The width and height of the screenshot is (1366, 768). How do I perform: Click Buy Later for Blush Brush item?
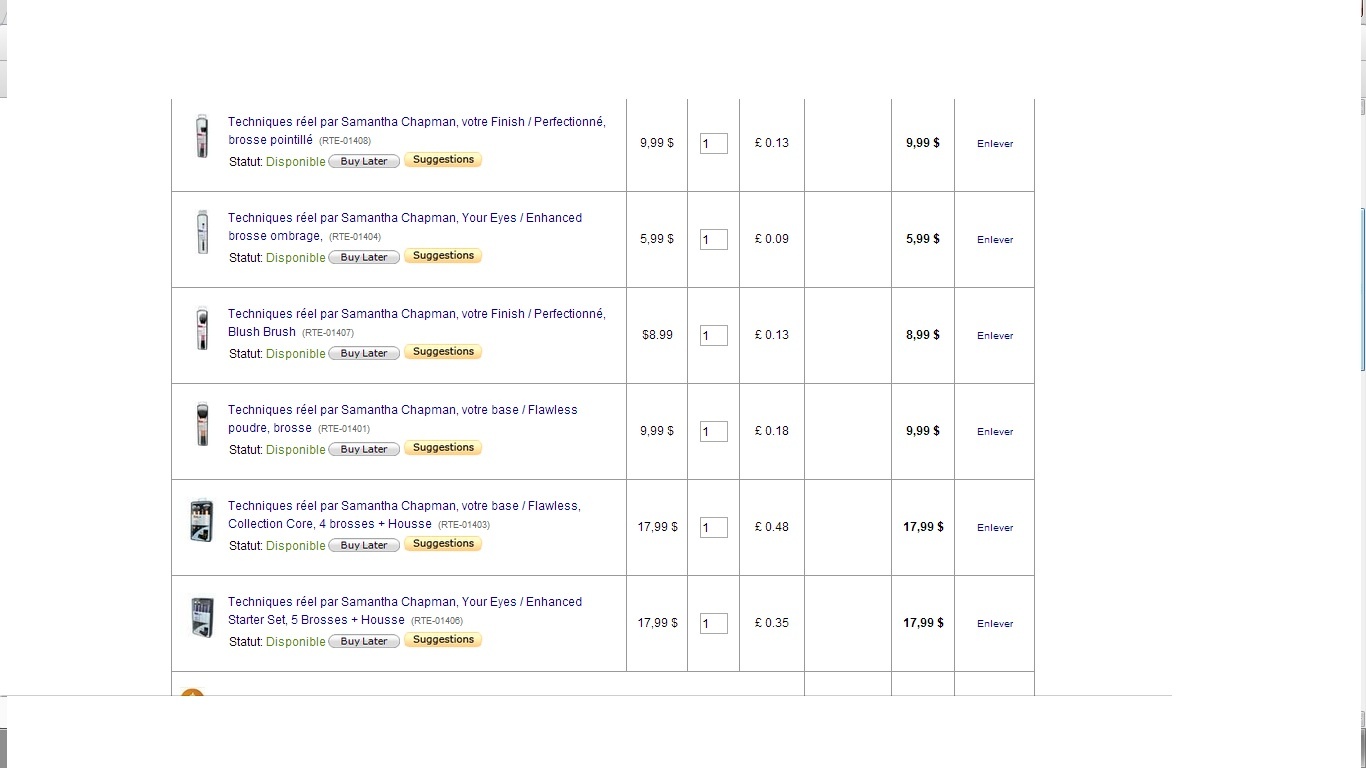(364, 353)
